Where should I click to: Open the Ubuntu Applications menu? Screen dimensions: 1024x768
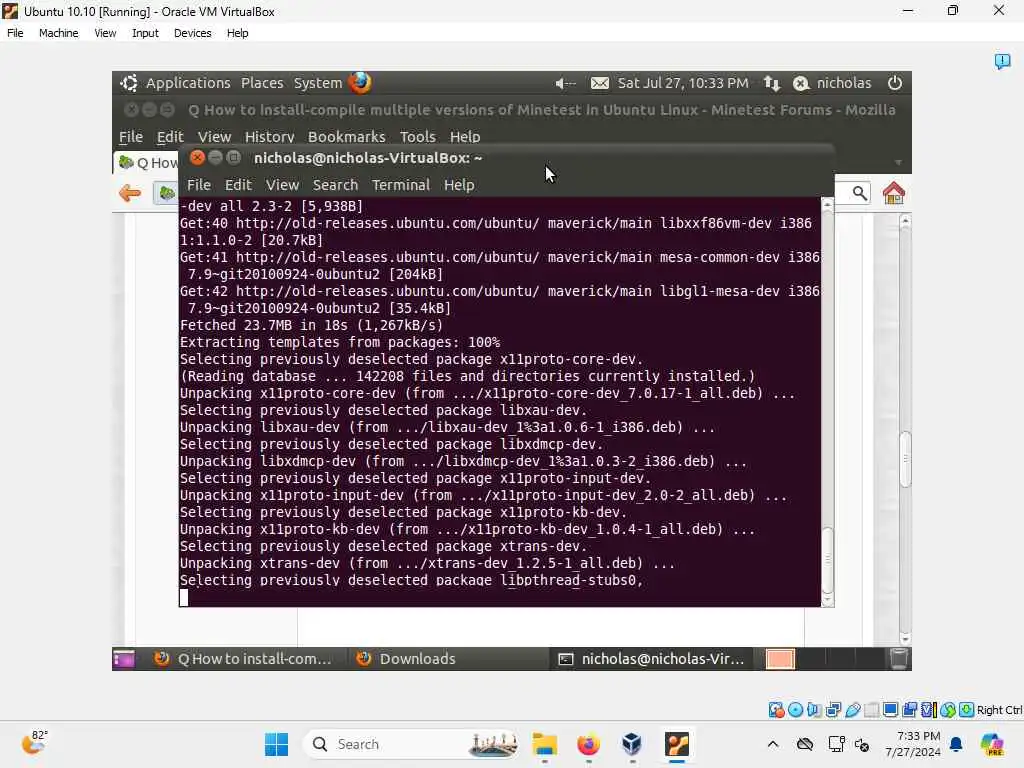pyautogui.click(x=188, y=83)
